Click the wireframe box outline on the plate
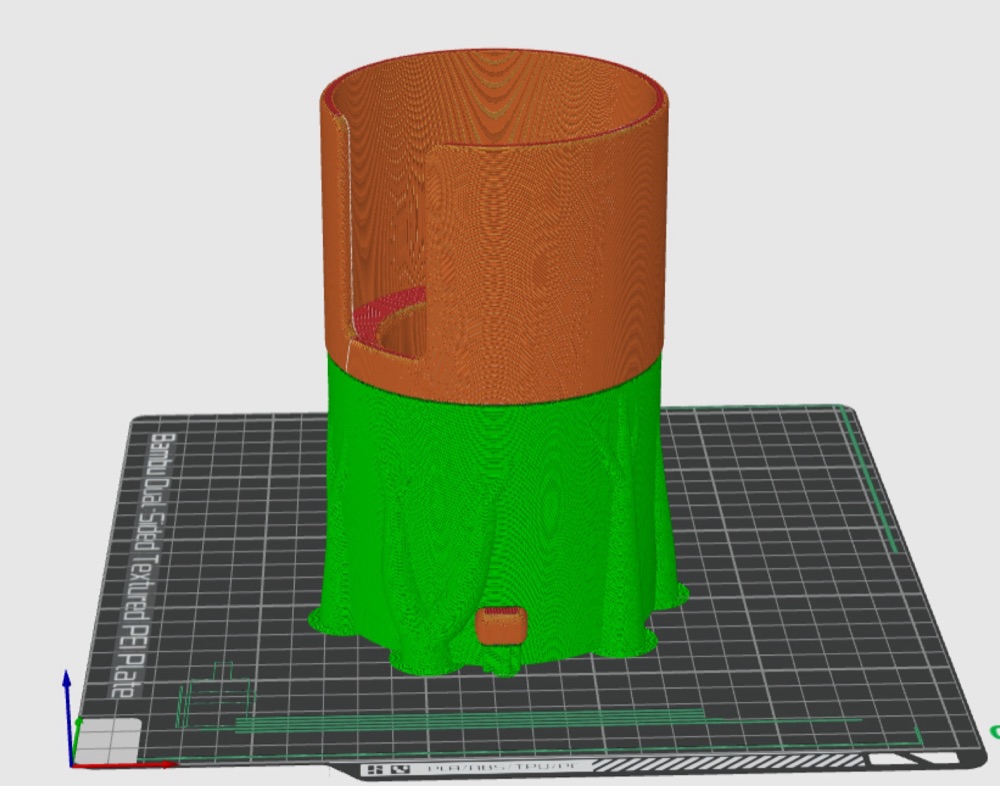The width and height of the screenshot is (1000, 786). pos(216,694)
